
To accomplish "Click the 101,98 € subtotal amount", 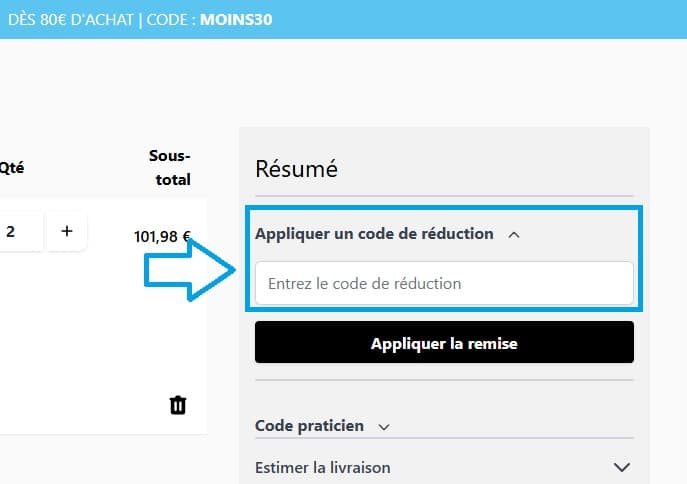I will tap(161, 237).
